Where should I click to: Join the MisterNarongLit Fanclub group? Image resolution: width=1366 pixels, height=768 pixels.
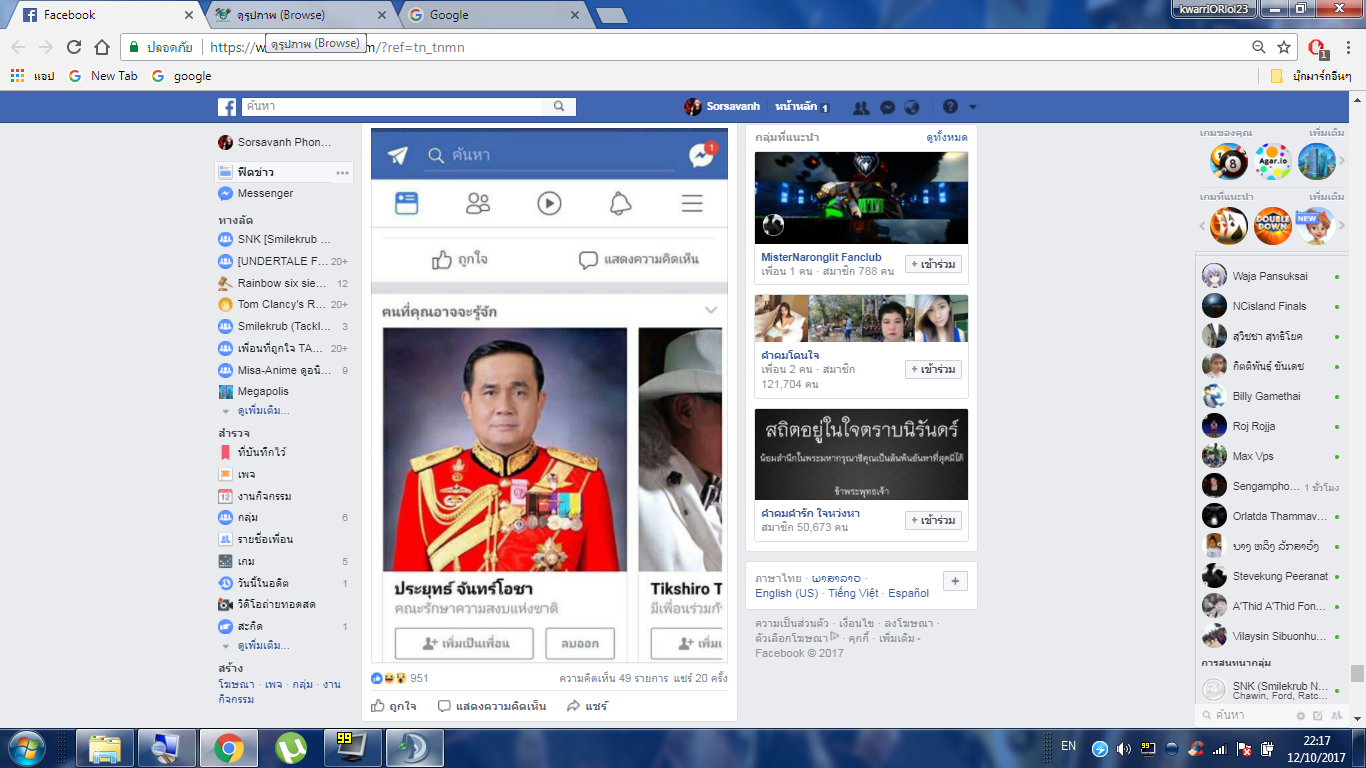click(x=933, y=264)
